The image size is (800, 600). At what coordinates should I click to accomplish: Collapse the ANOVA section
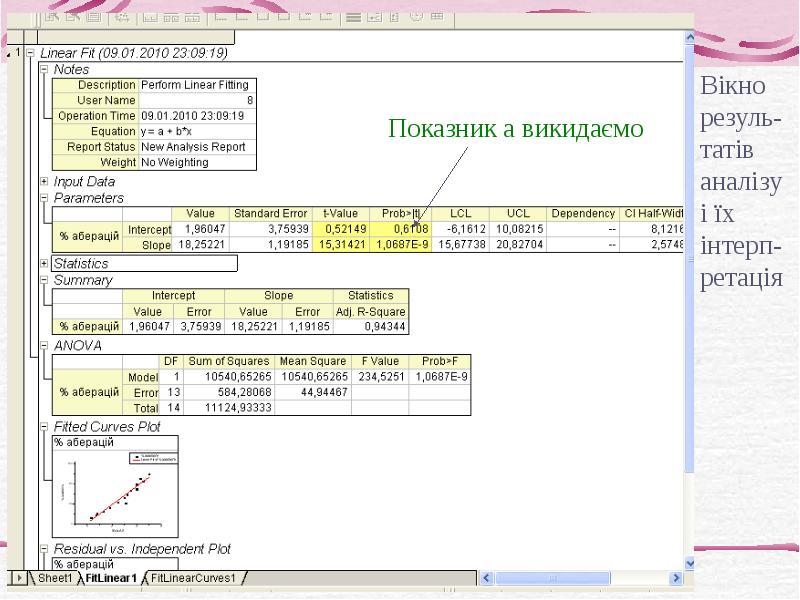coord(43,346)
